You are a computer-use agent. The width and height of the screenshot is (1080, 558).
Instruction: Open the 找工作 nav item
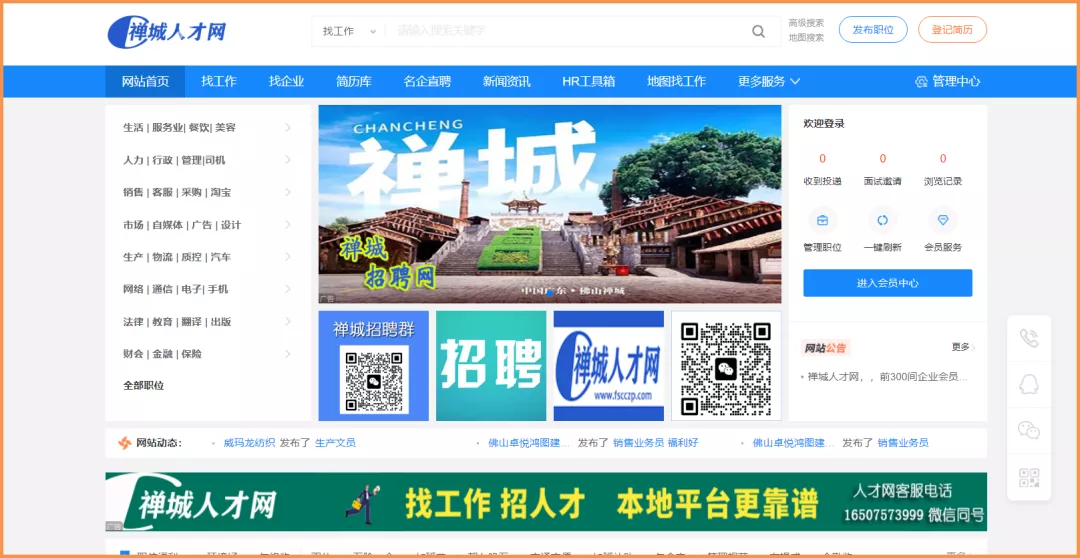pos(219,81)
